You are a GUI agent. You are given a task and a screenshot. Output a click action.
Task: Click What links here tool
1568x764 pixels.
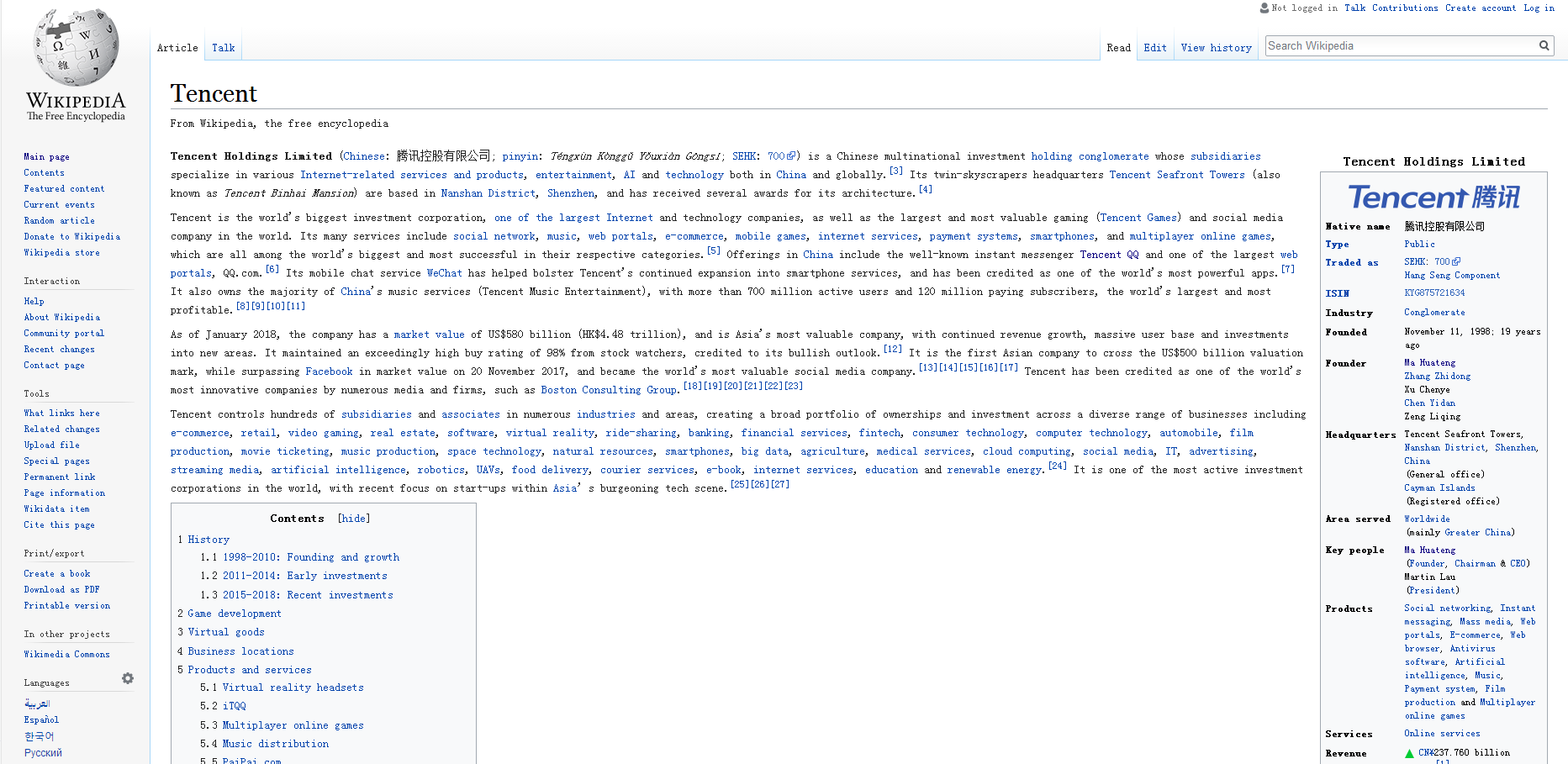point(61,413)
